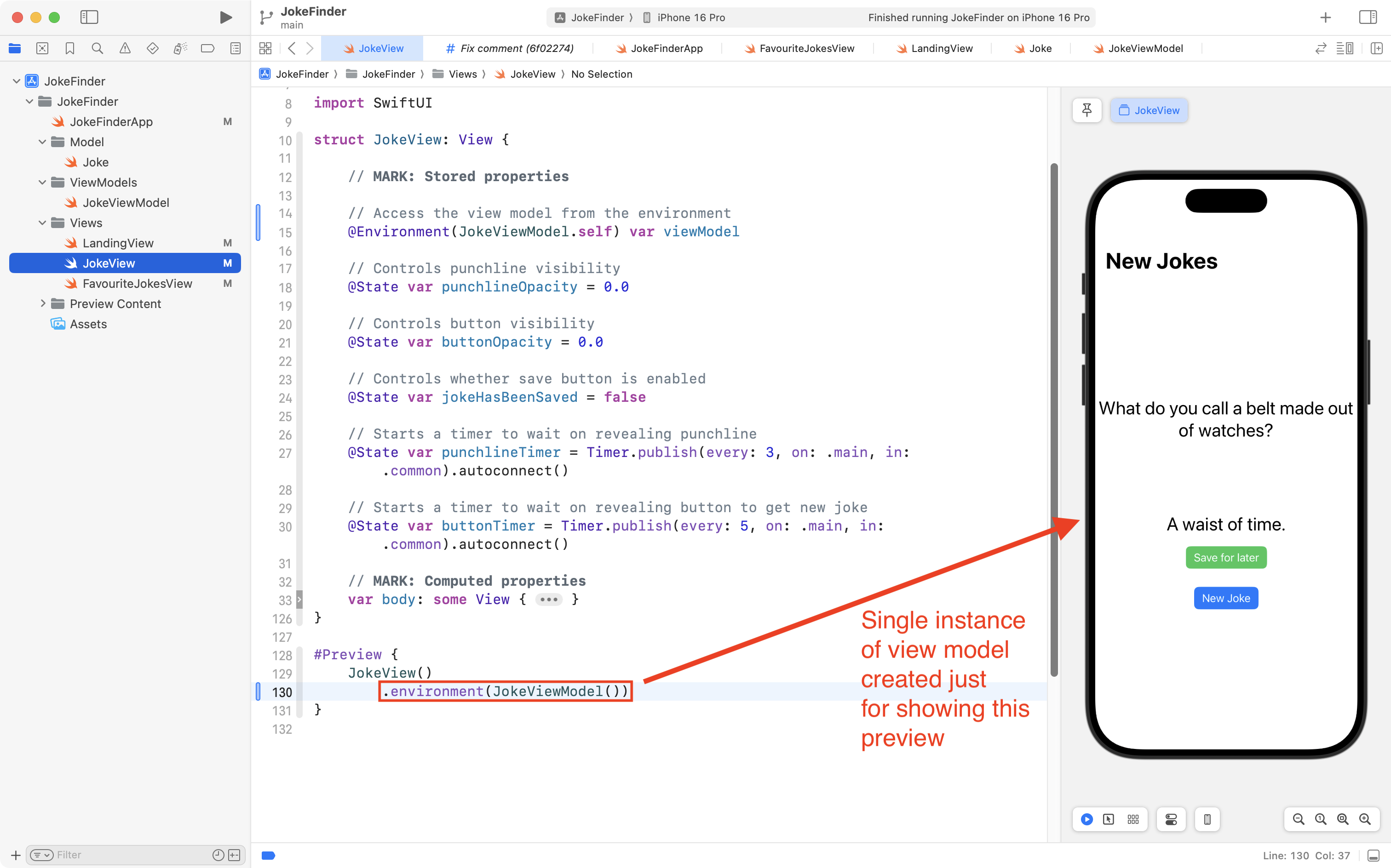Open the Issue navigator warning icon
This screenshot has height=868, width=1391.
coord(125,49)
